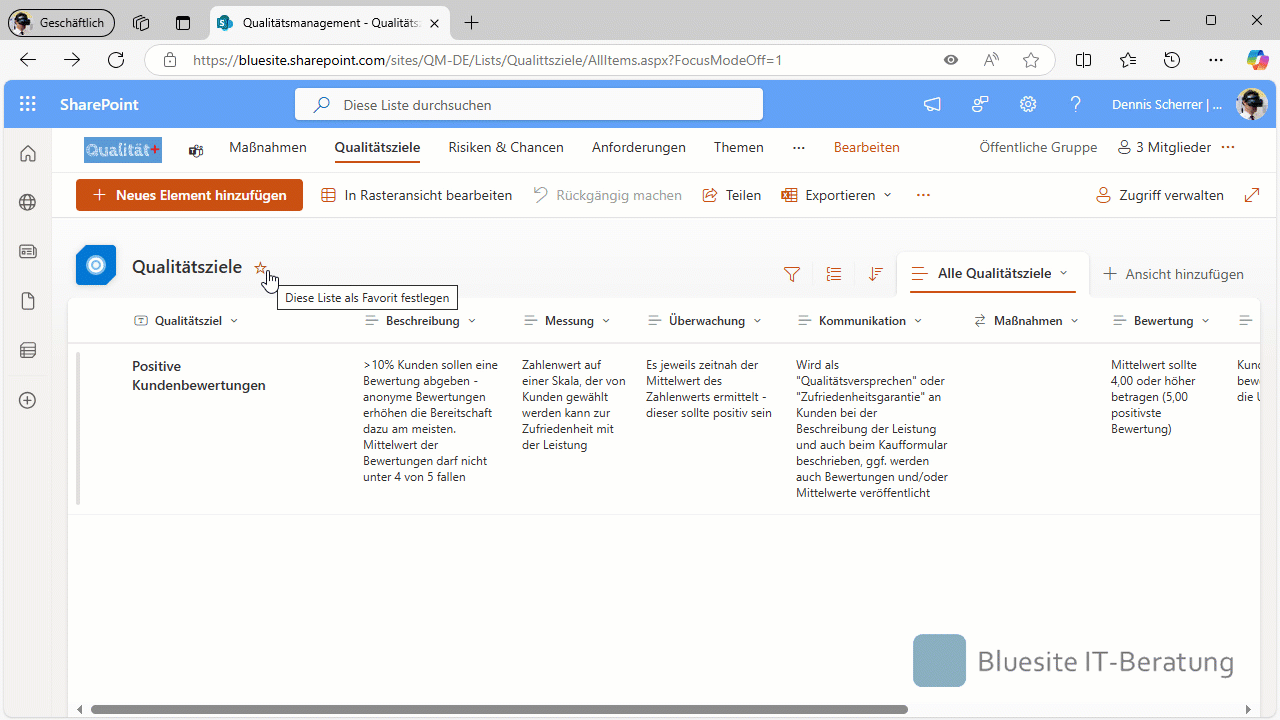Toggle the browser favorite star in address bar

click(x=1031, y=60)
